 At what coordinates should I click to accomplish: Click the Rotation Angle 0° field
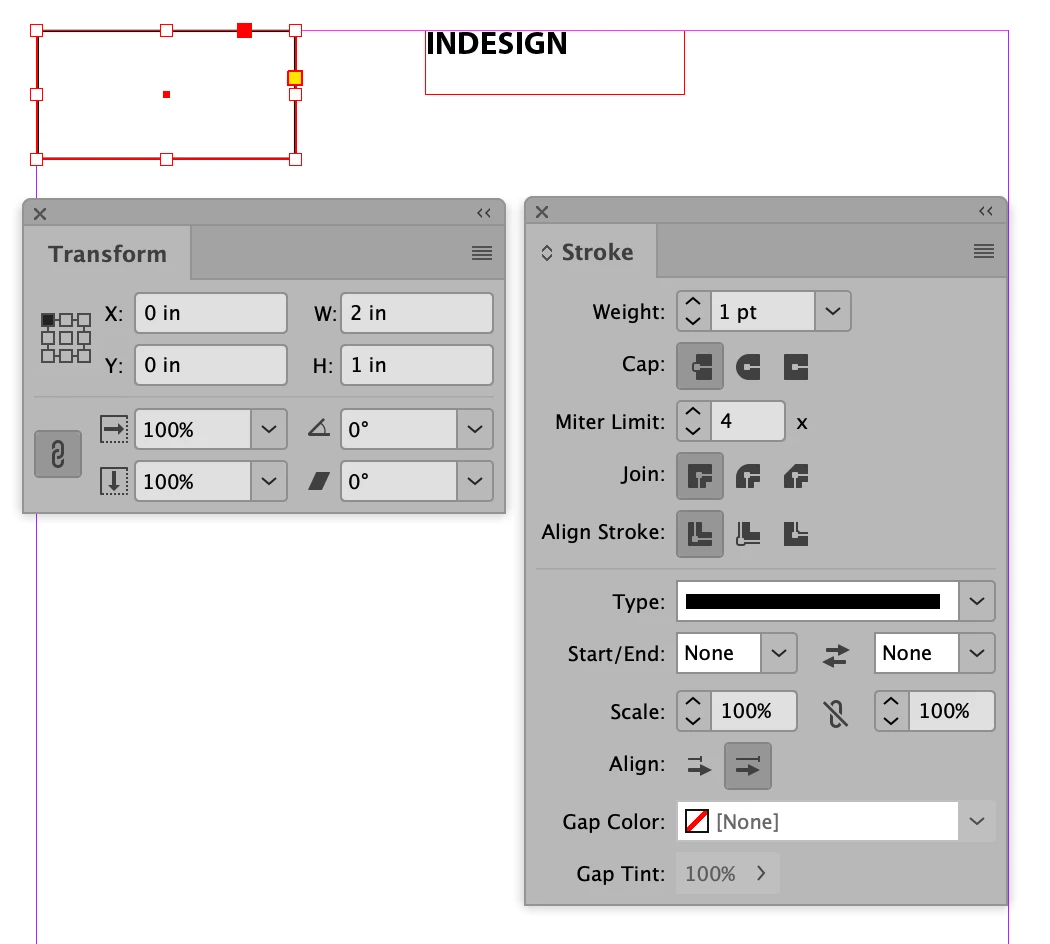pyautogui.click(x=399, y=429)
